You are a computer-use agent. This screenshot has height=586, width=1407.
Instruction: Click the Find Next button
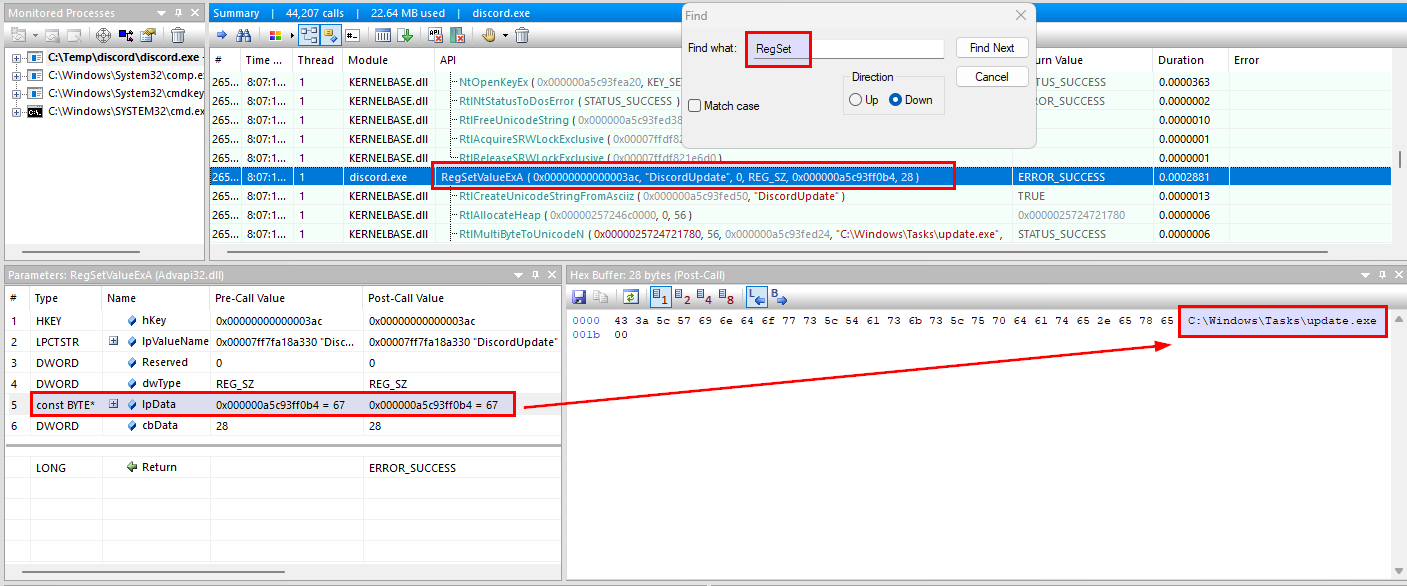pyautogui.click(x=991, y=48)
